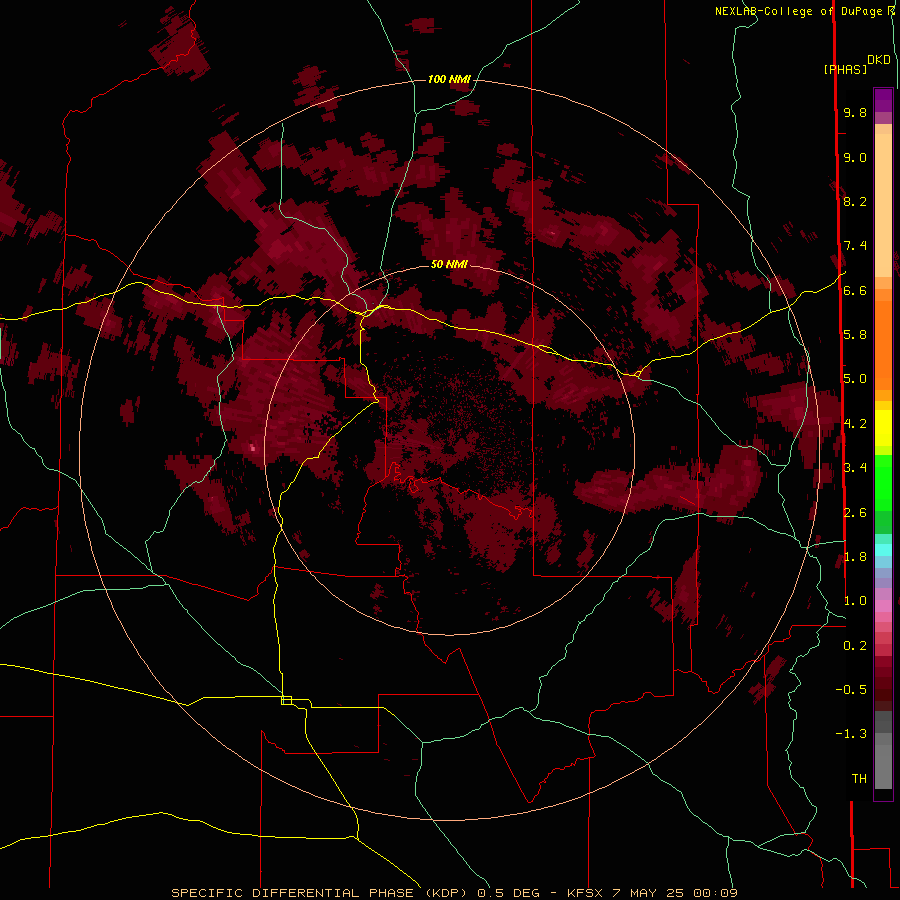
Task: Click the 9.8 value on the color scale
Action: (855, 113)
